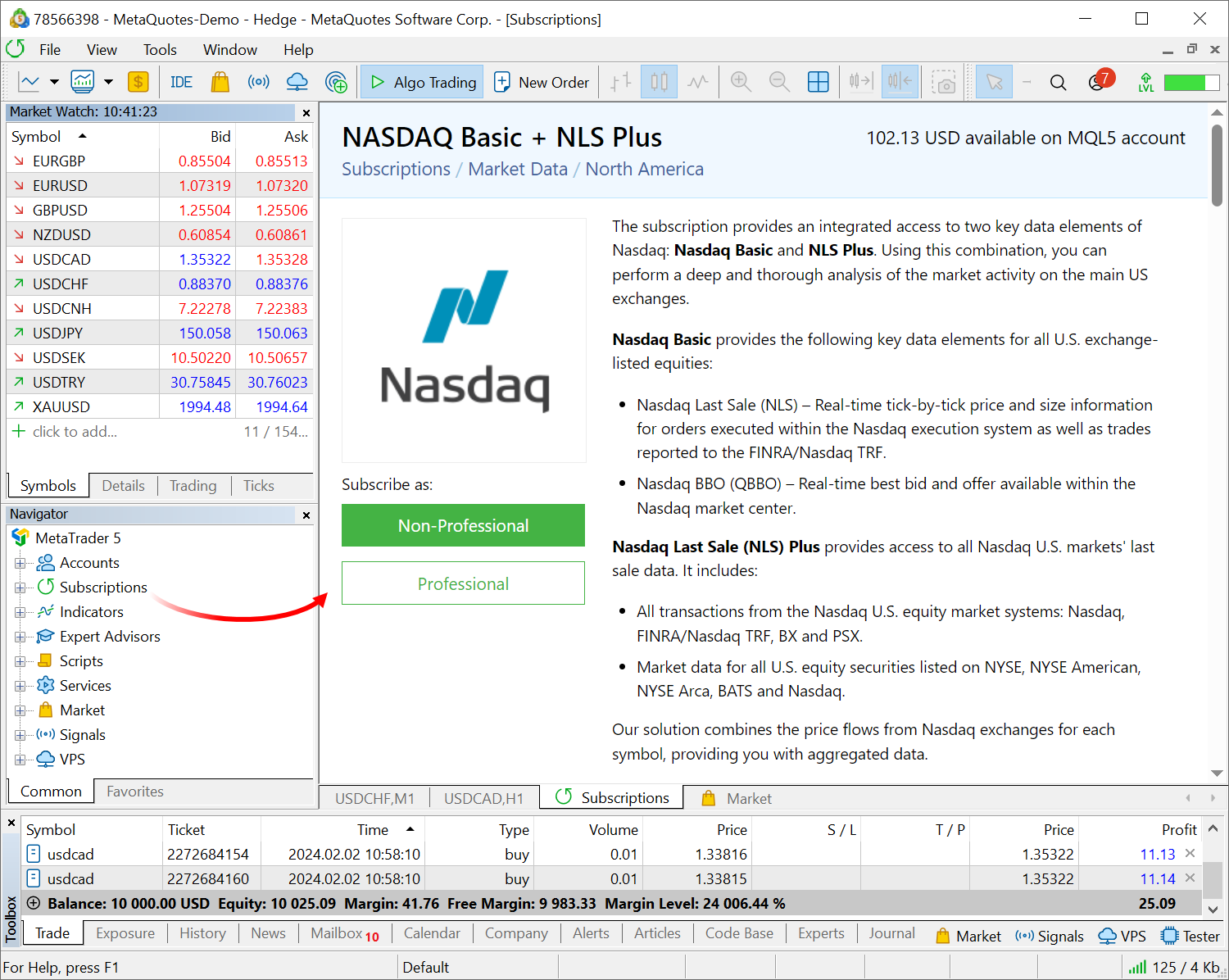Image resolution: width=1229 pixels, height=980 pixels.
Task: Toggle the Algo Trading button
Action: [x=423, y=82]
